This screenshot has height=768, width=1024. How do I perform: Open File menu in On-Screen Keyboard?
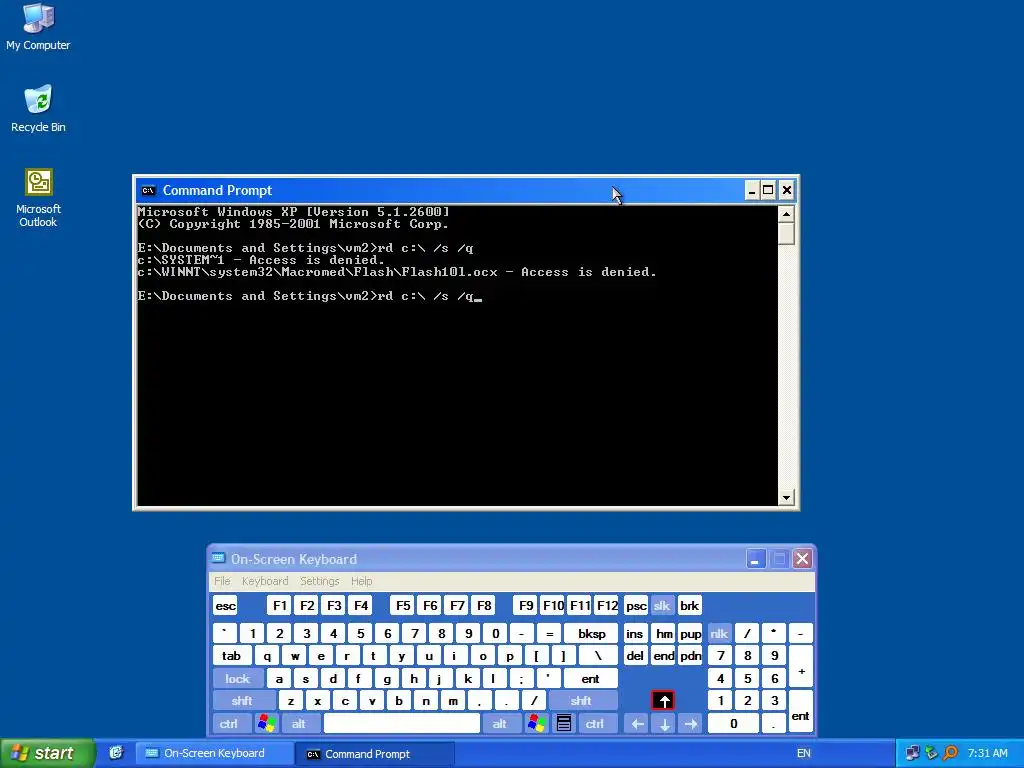(222, 581)
